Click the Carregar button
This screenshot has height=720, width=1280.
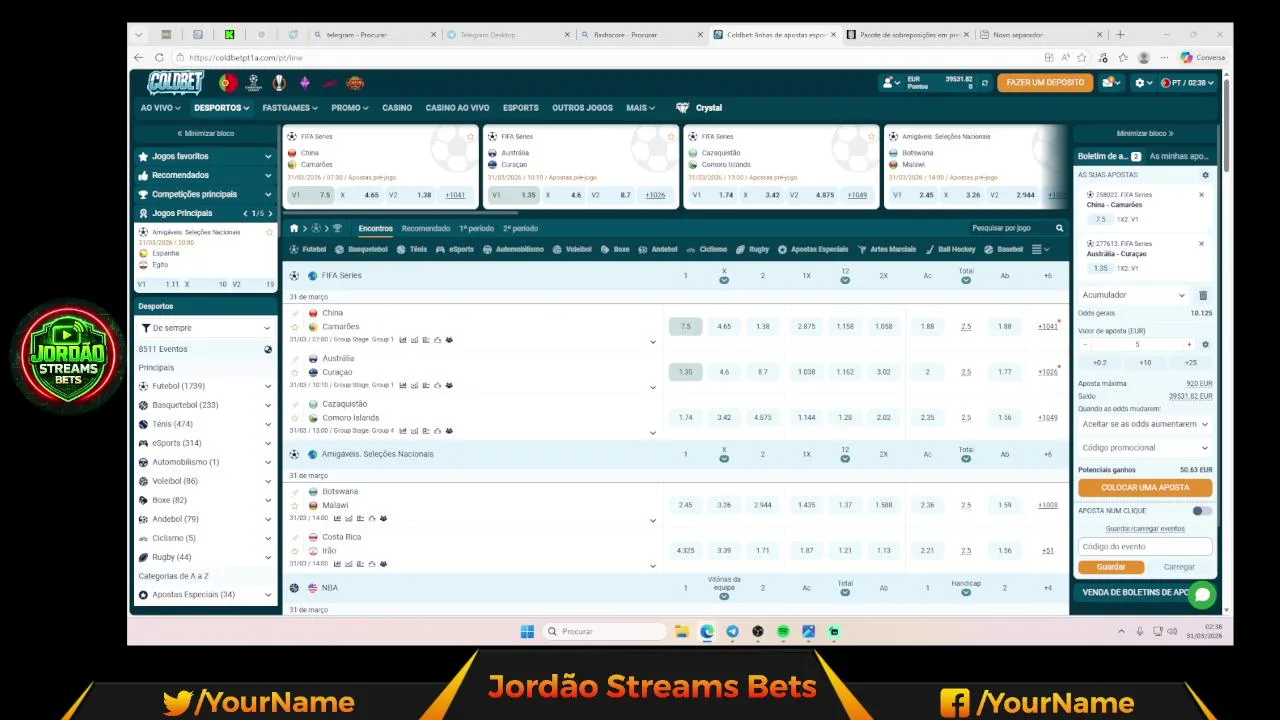1179,567
